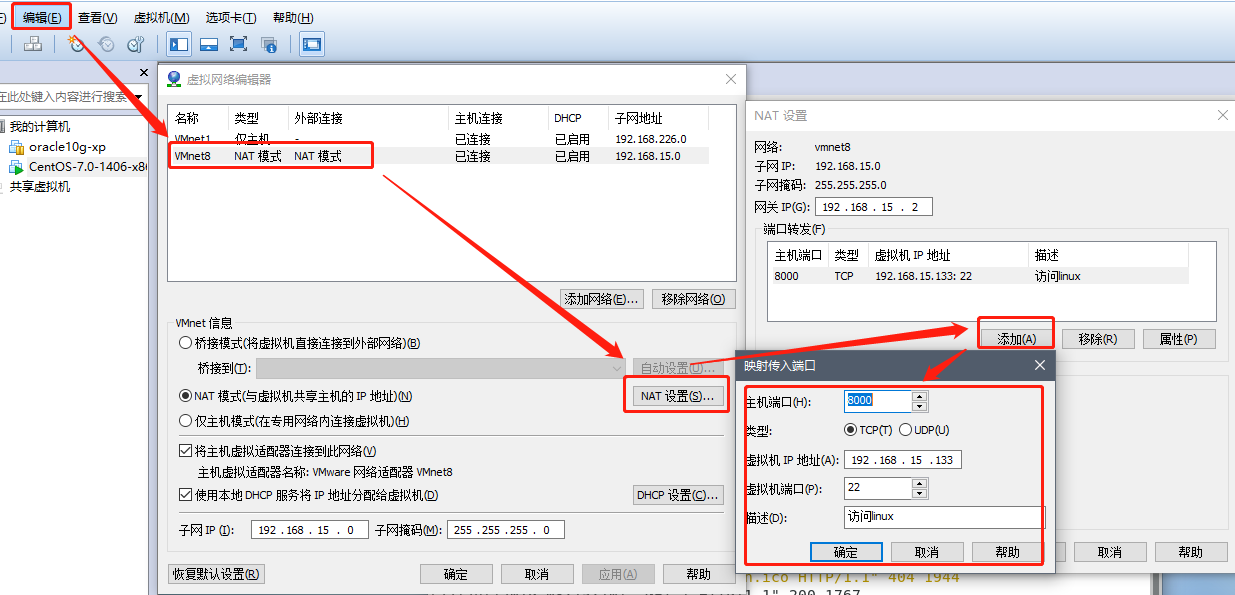Open the snapshot manager toolbar icon
The height and width of the screenshot is (595, 1235).
(135, 44)
